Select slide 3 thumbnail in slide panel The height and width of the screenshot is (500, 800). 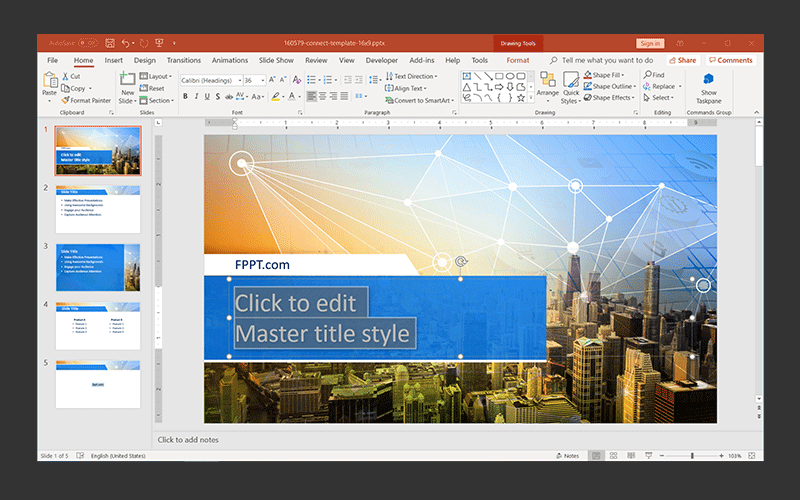click(x=98, y=268)
